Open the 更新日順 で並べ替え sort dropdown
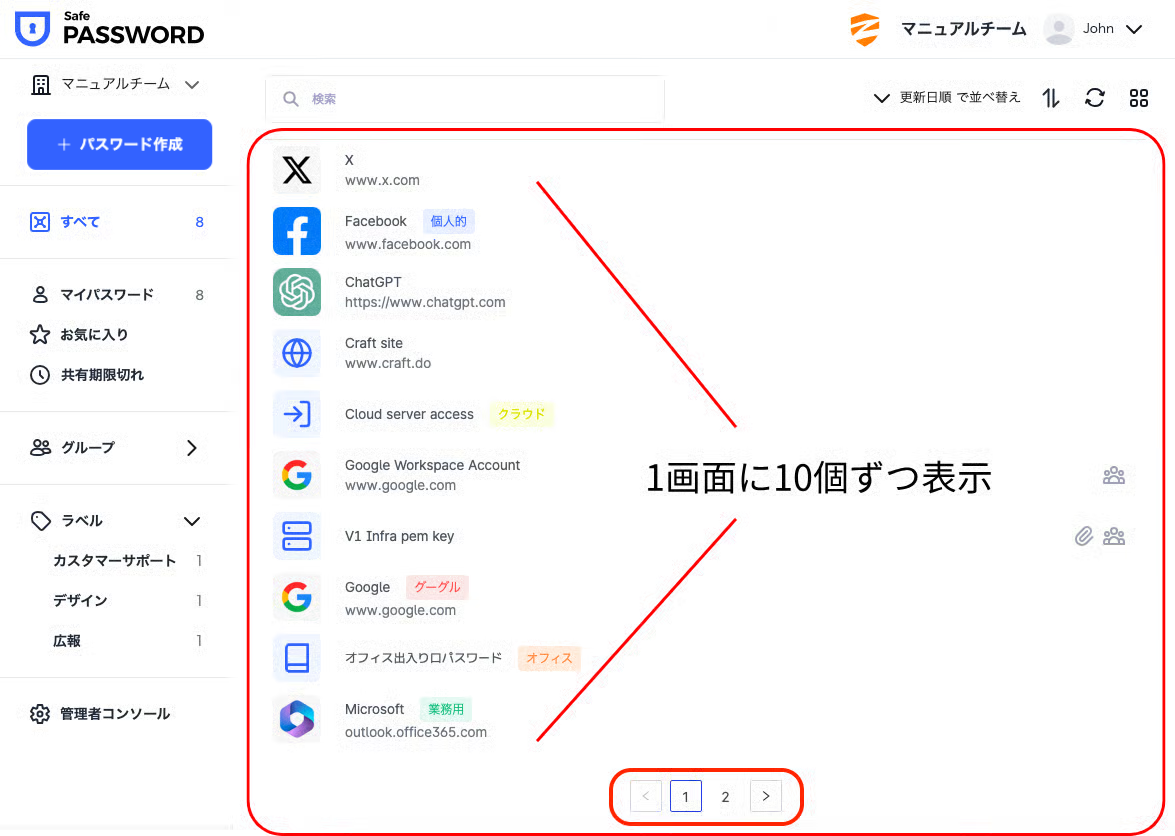This screenshot has width=1175, height=836. point(946,98)
